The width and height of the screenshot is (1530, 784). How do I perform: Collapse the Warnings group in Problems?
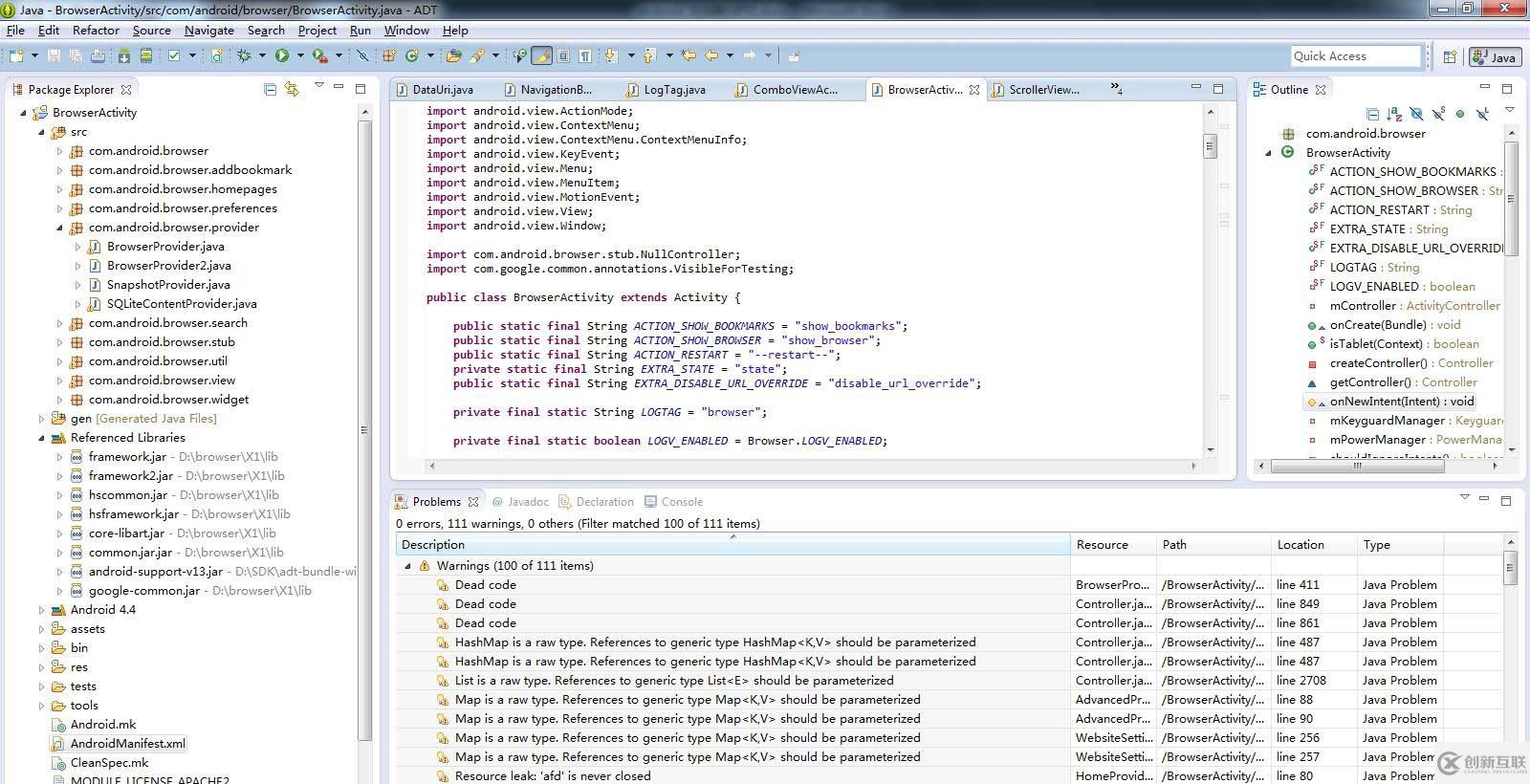407,566
